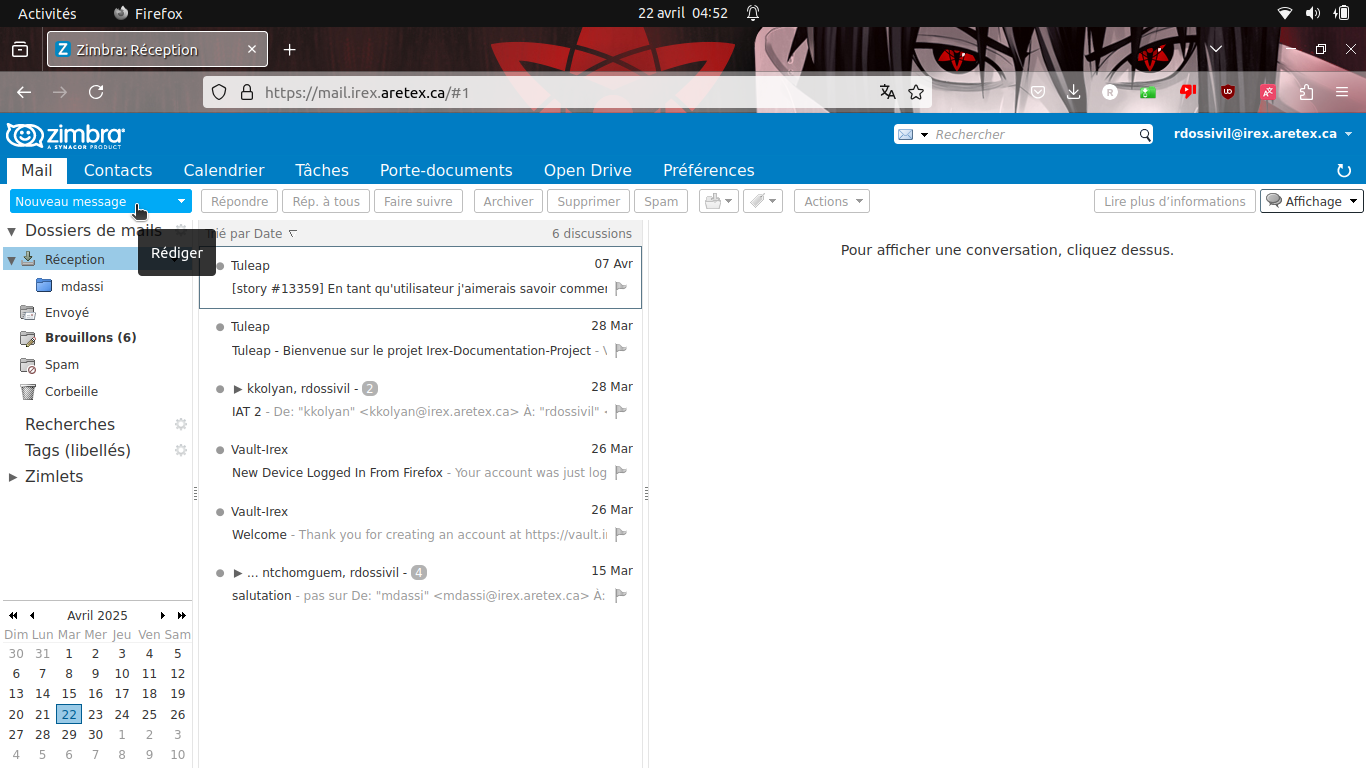
Task: Open the rdossivil account menu dropdown
Action: (1348, 134)
